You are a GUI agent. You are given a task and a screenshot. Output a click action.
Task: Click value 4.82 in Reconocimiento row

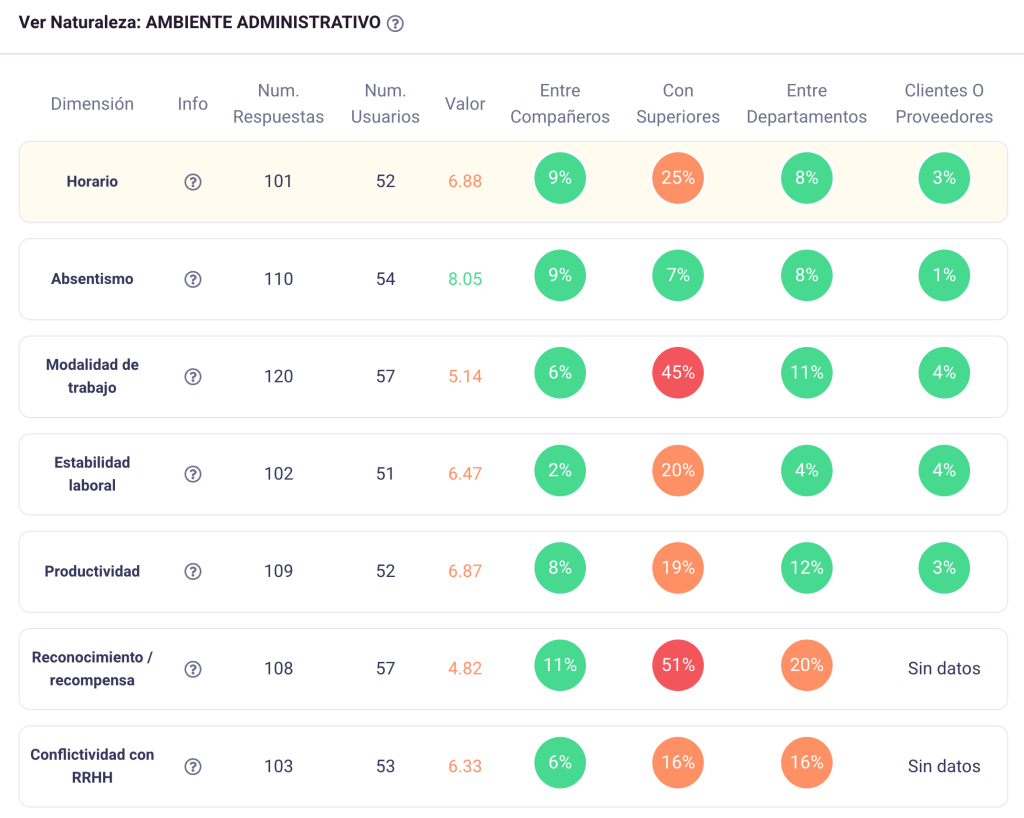click(x=465, y=669)
